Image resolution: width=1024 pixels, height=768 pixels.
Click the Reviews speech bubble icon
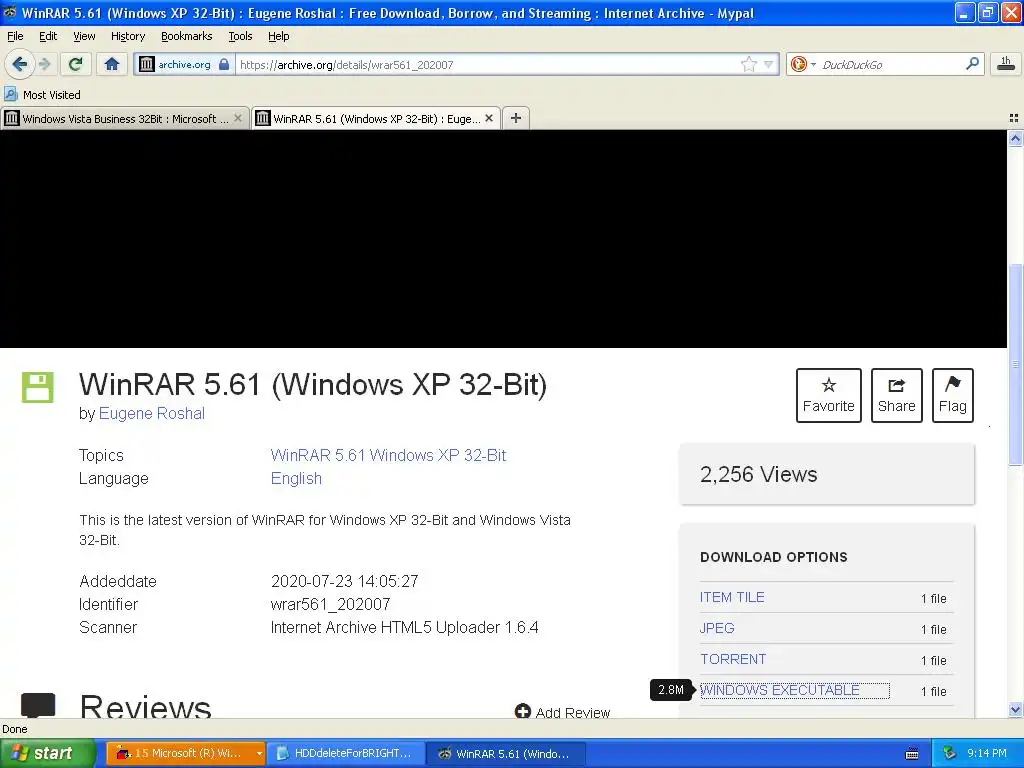[38, 705]
